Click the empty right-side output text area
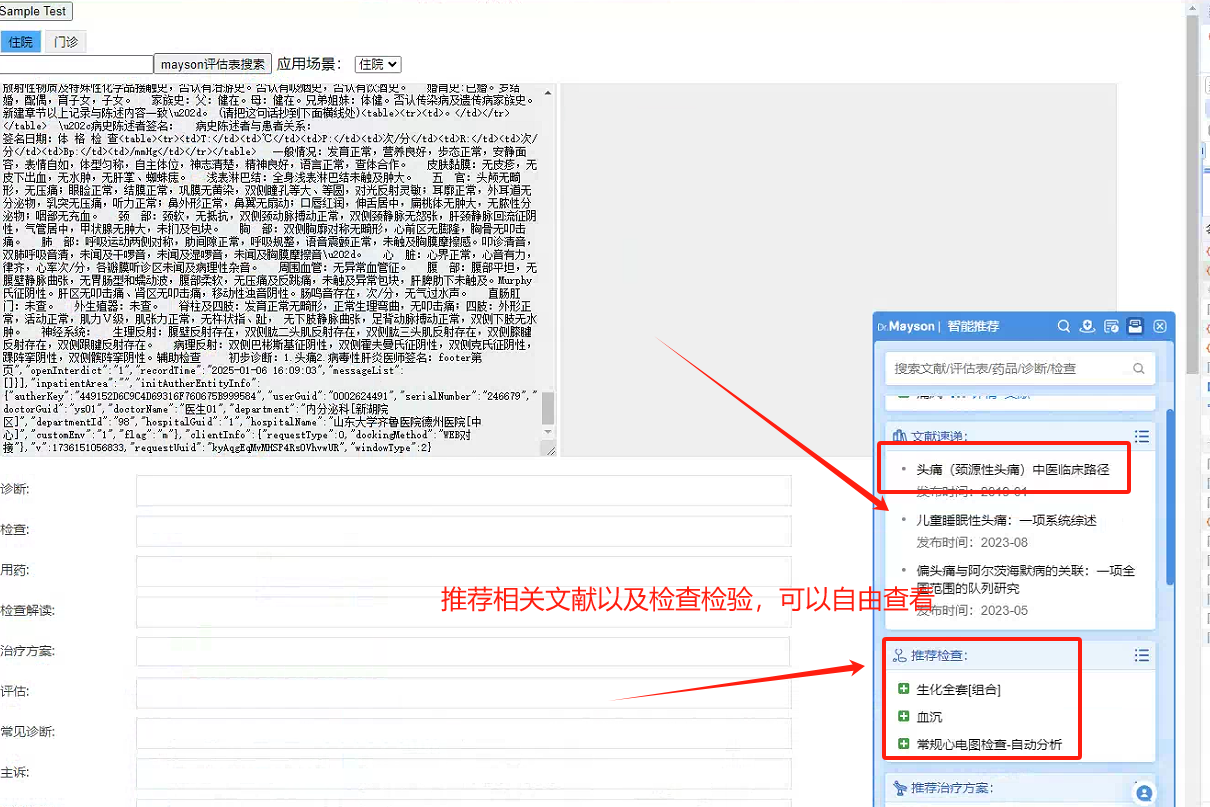Image resolution: width=1210 pixels, height=807 pixels. tap(838, 270)
